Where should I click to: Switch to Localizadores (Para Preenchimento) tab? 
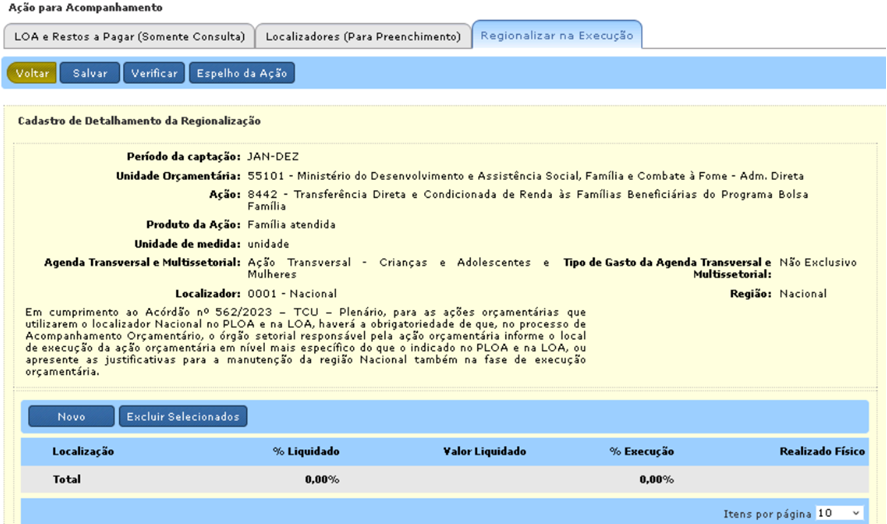pos(363,37)
